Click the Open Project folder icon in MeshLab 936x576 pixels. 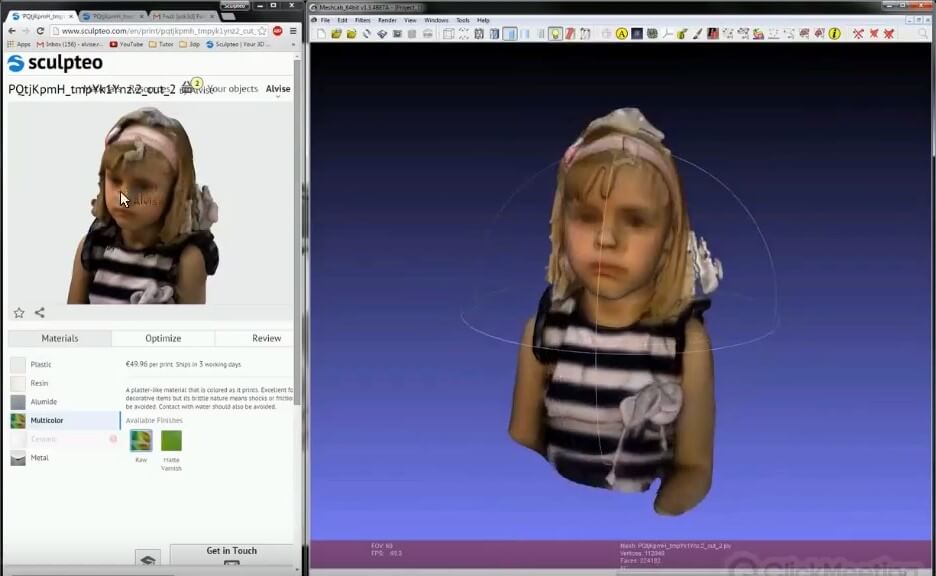pos(337,34)
